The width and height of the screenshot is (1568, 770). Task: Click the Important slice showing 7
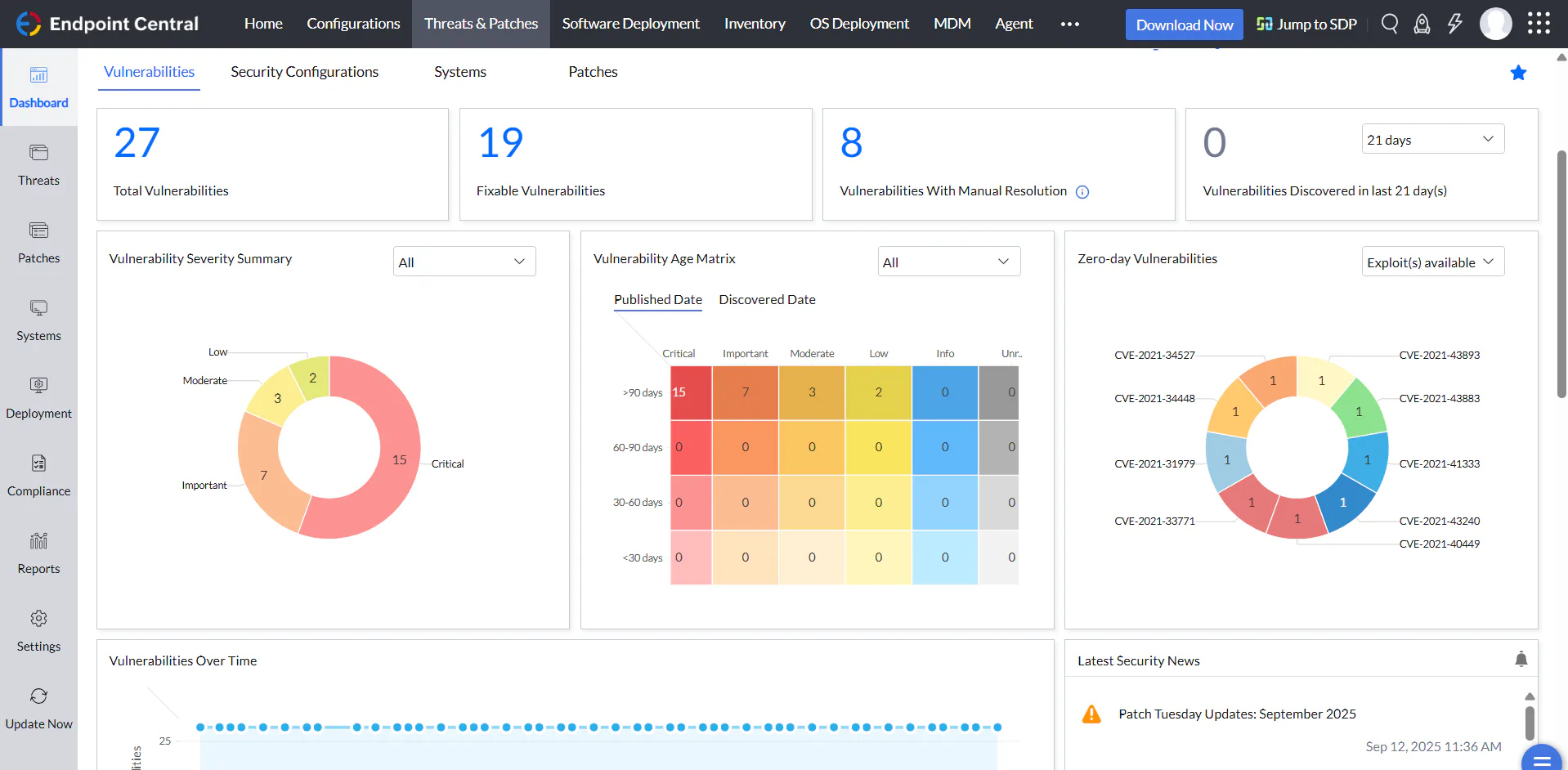(263, 475)
